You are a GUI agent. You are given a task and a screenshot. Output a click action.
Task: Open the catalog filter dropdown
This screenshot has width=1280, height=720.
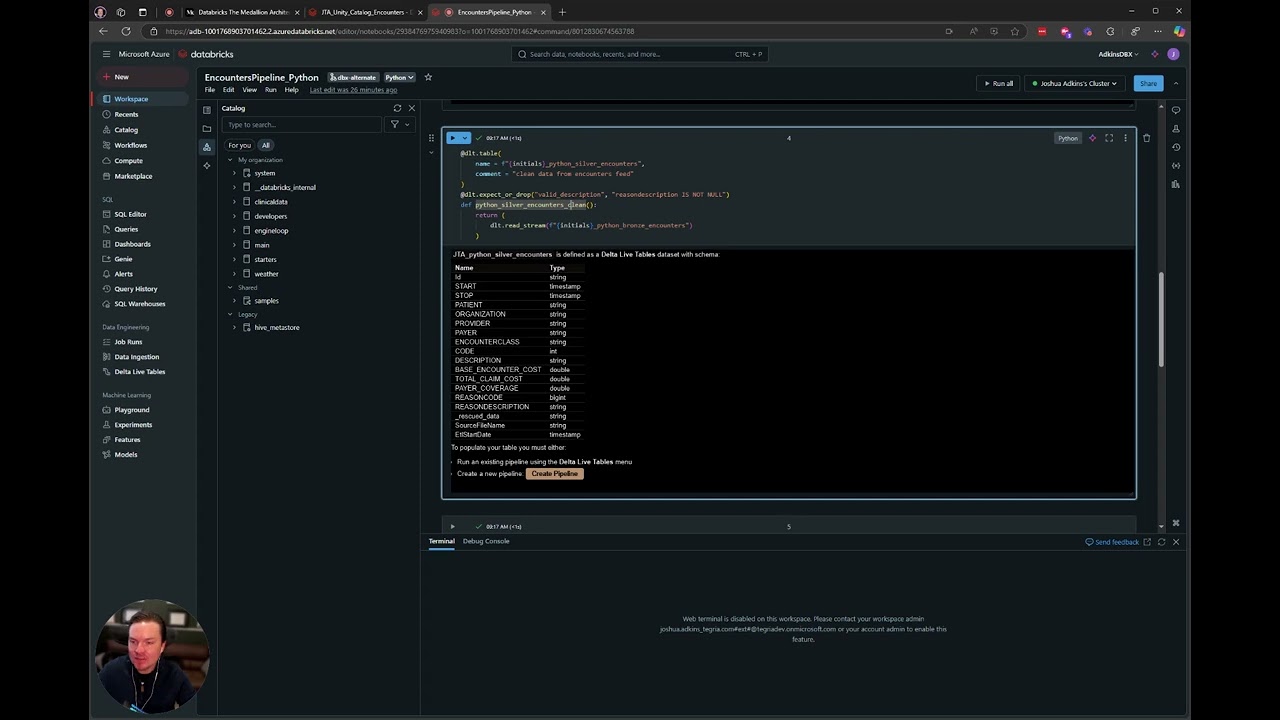(399, 125)
